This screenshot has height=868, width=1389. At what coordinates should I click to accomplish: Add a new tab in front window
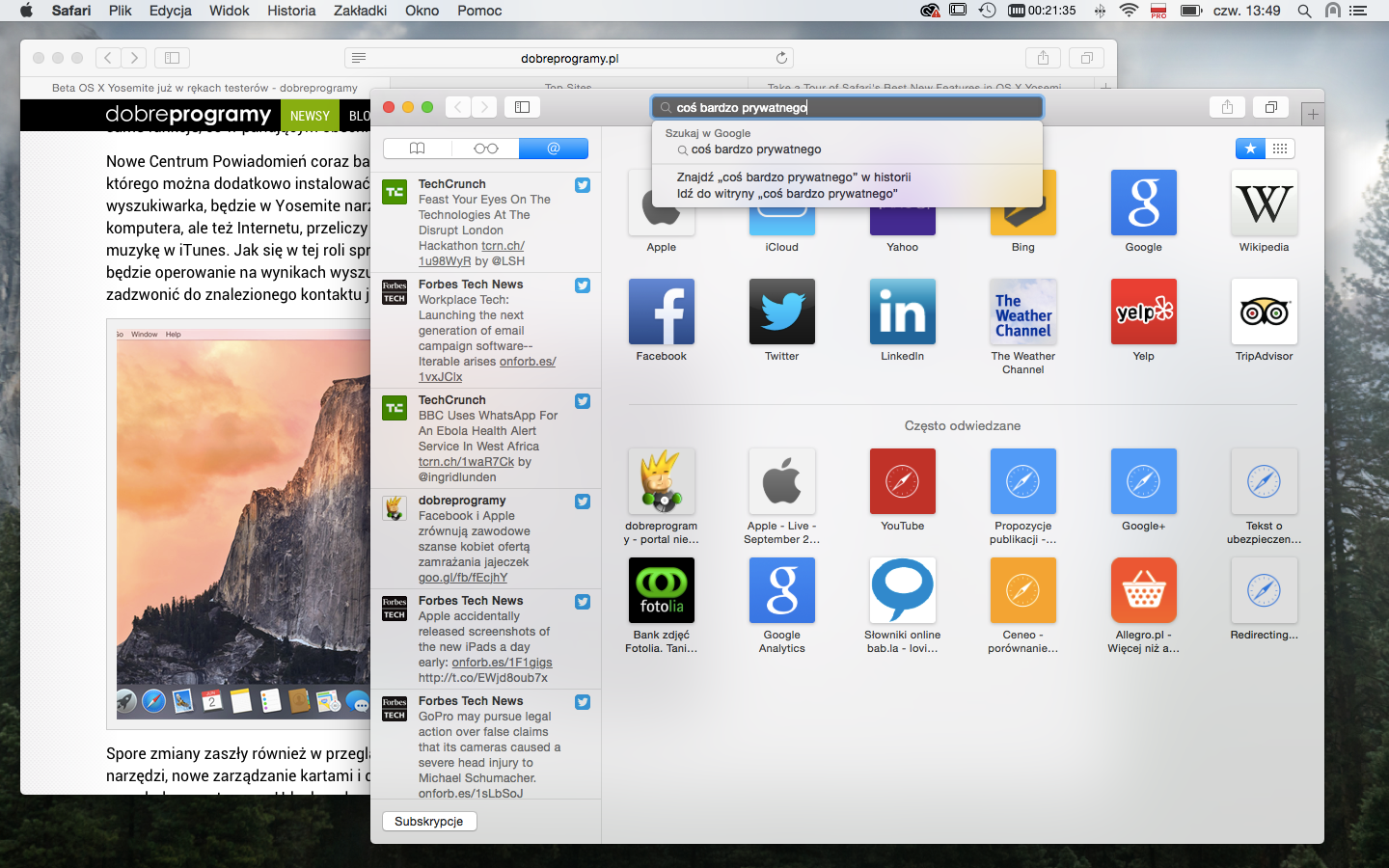pyautogui.click(x=1313, y=114)
